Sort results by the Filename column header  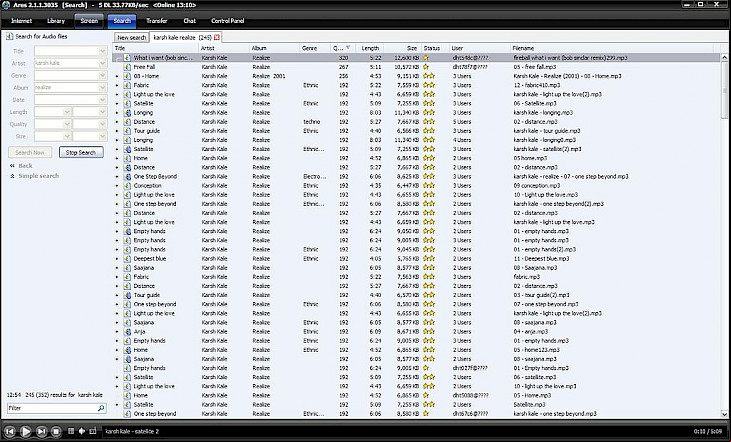(612, 48)
